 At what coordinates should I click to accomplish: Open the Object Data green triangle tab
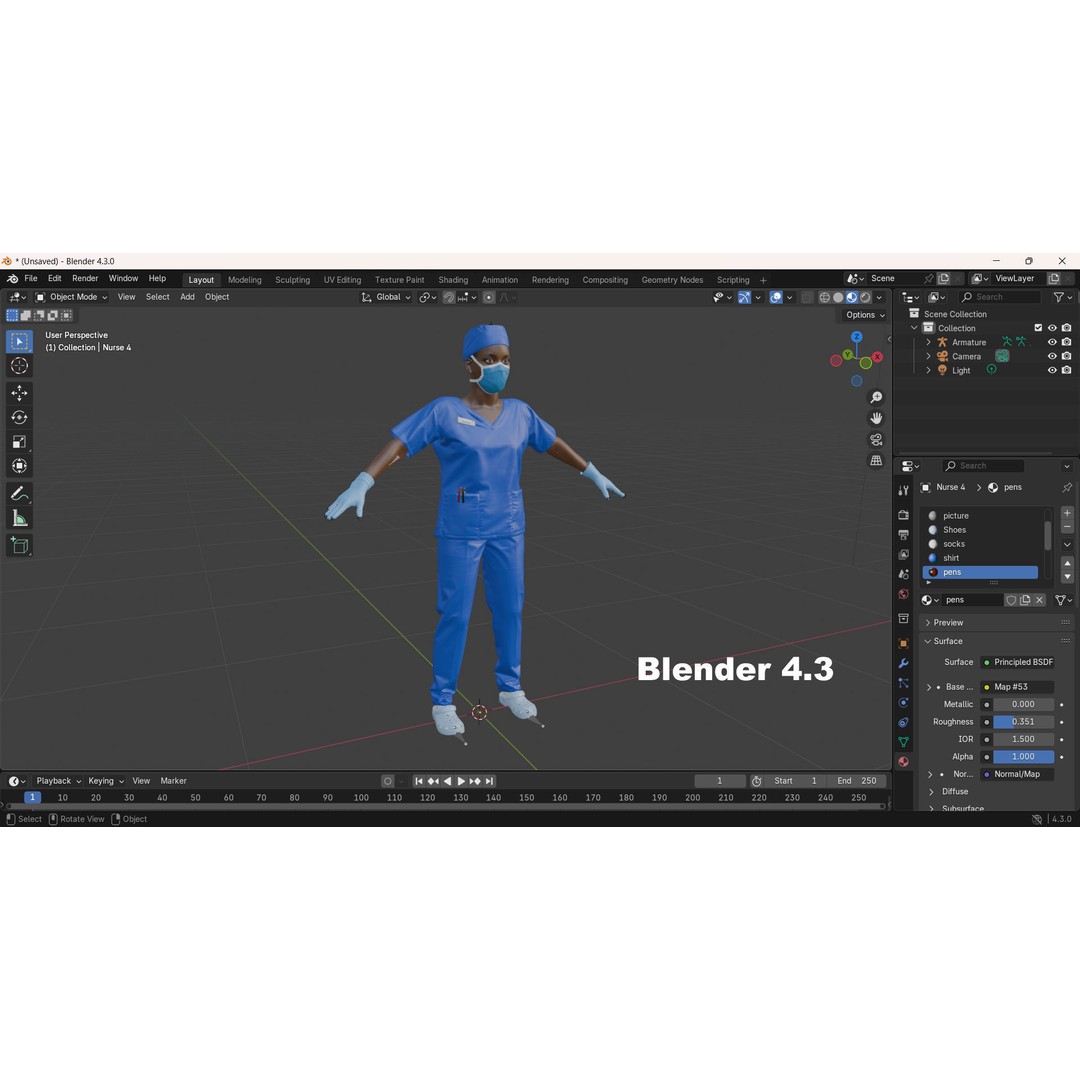coord(904,742)
